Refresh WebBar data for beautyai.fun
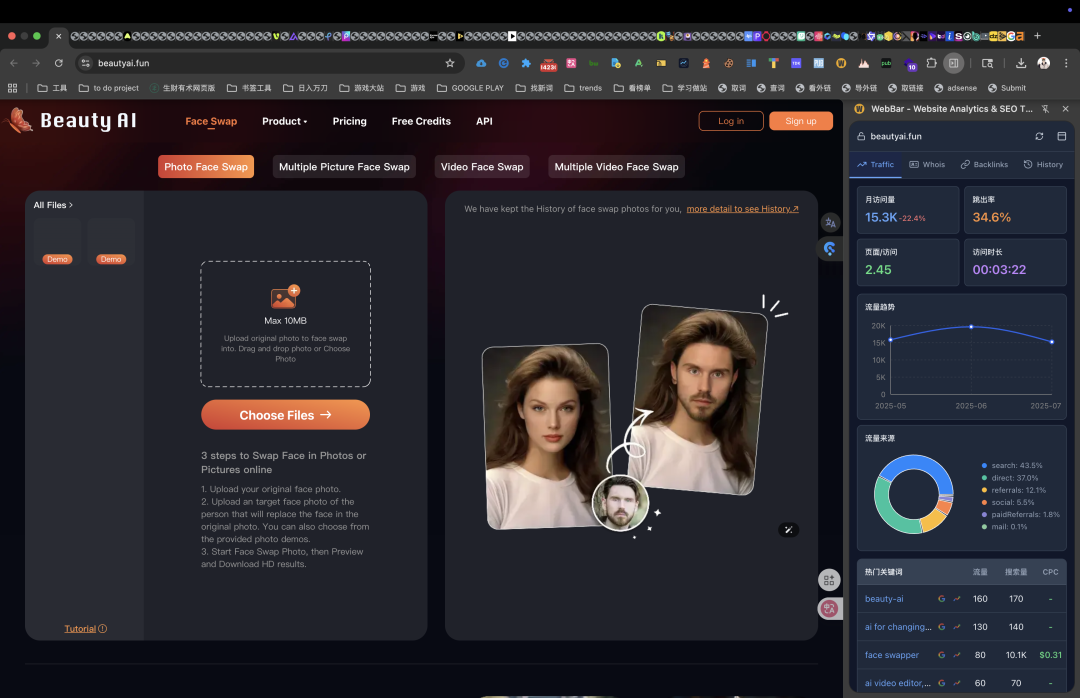1080x698 pixels. click(1039, 136)
